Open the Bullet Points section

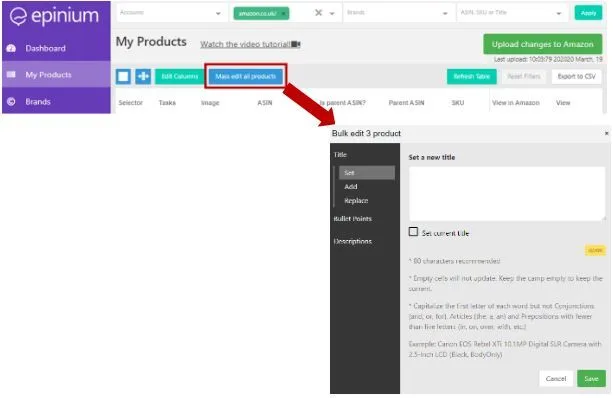(x=353, y=219)
